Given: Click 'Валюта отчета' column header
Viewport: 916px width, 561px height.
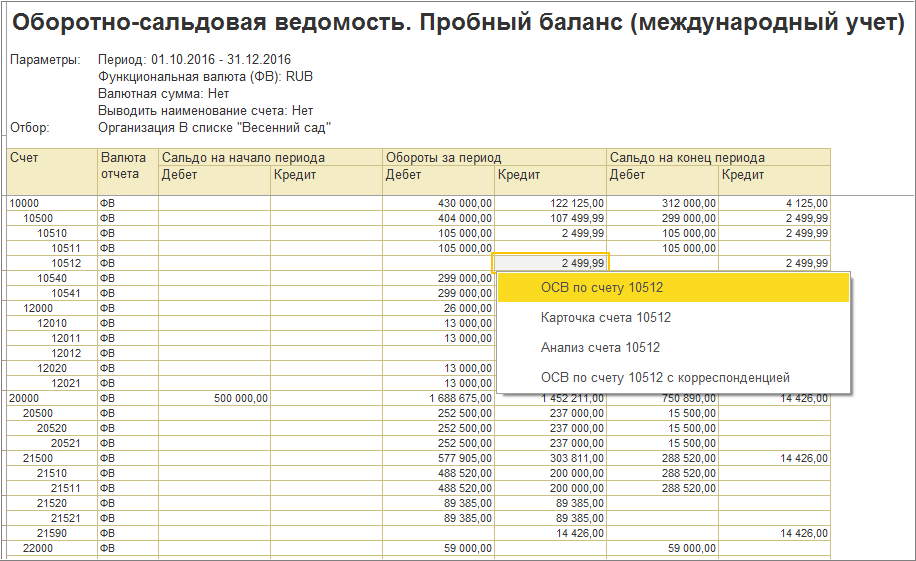Looking at the screenshot, I should (x=128, y=171).
